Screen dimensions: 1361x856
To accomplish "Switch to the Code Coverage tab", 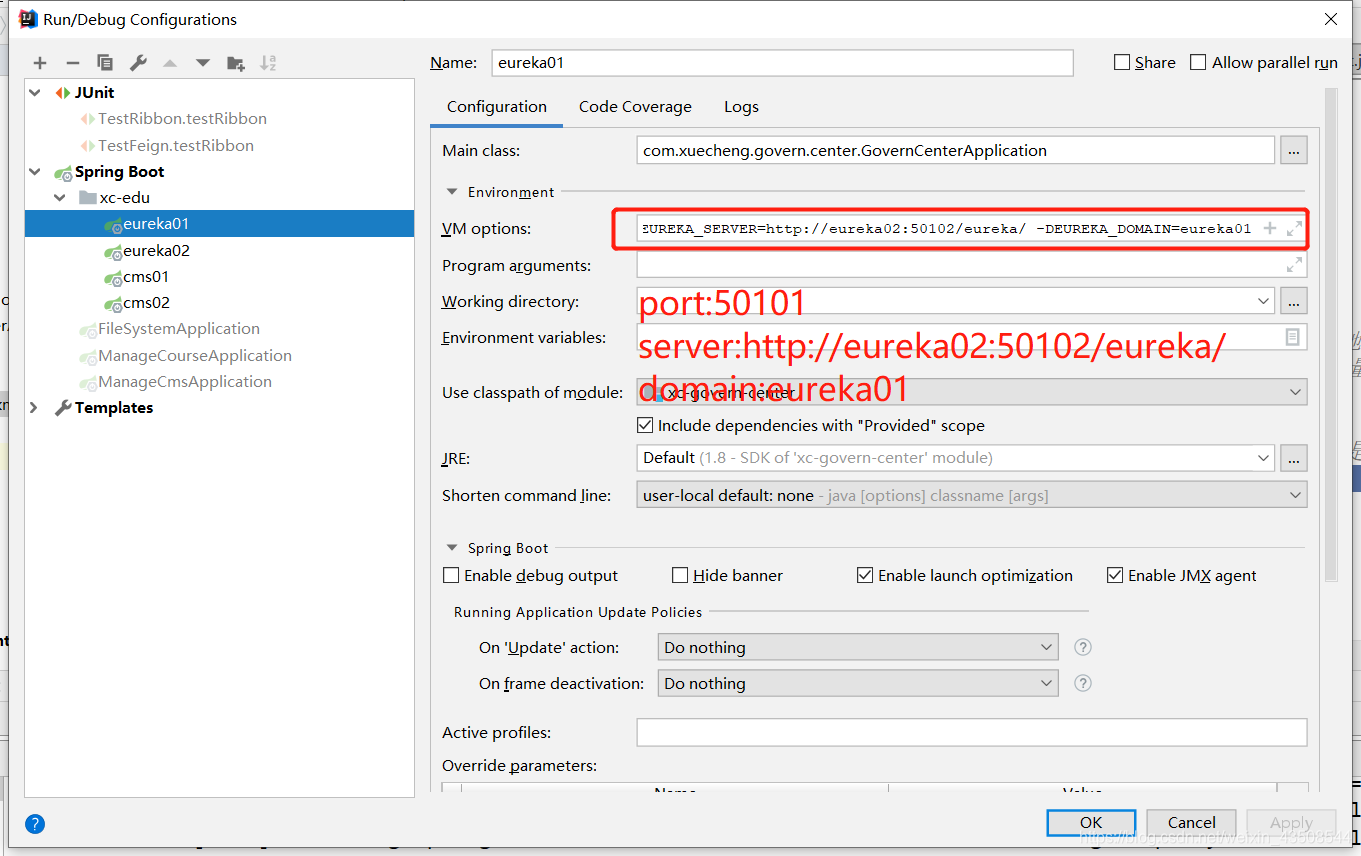I will click(635, 107).
